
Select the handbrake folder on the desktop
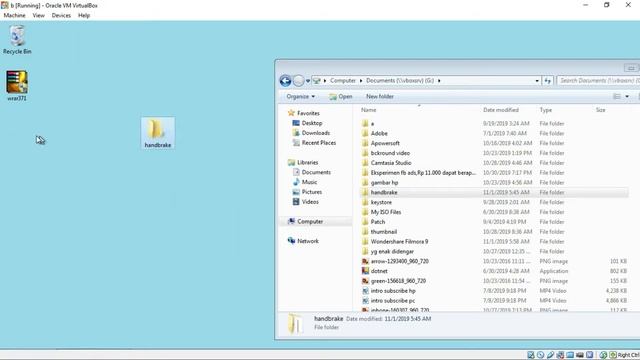(158, 133)
